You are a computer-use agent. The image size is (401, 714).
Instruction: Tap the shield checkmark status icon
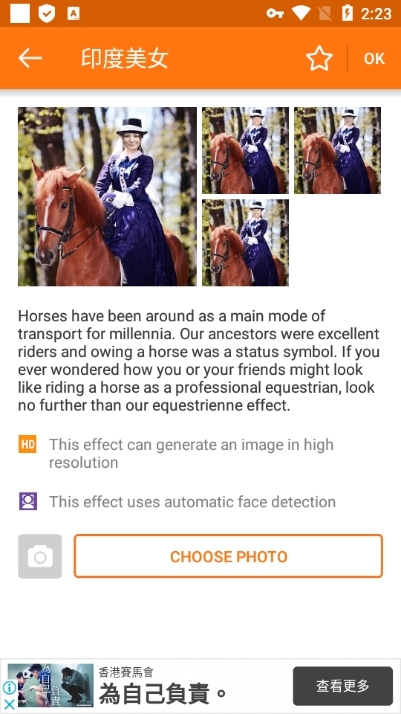point(46,14)
